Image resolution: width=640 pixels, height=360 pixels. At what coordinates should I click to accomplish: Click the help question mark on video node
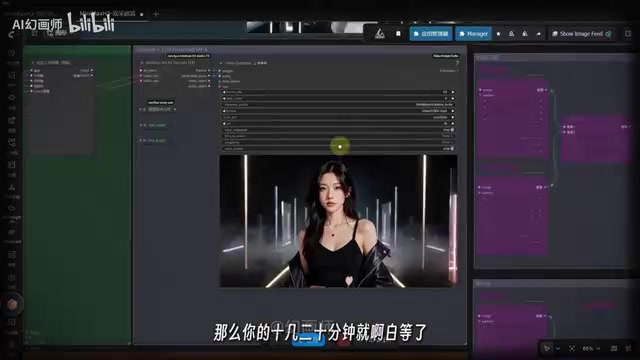click(457, 63)
